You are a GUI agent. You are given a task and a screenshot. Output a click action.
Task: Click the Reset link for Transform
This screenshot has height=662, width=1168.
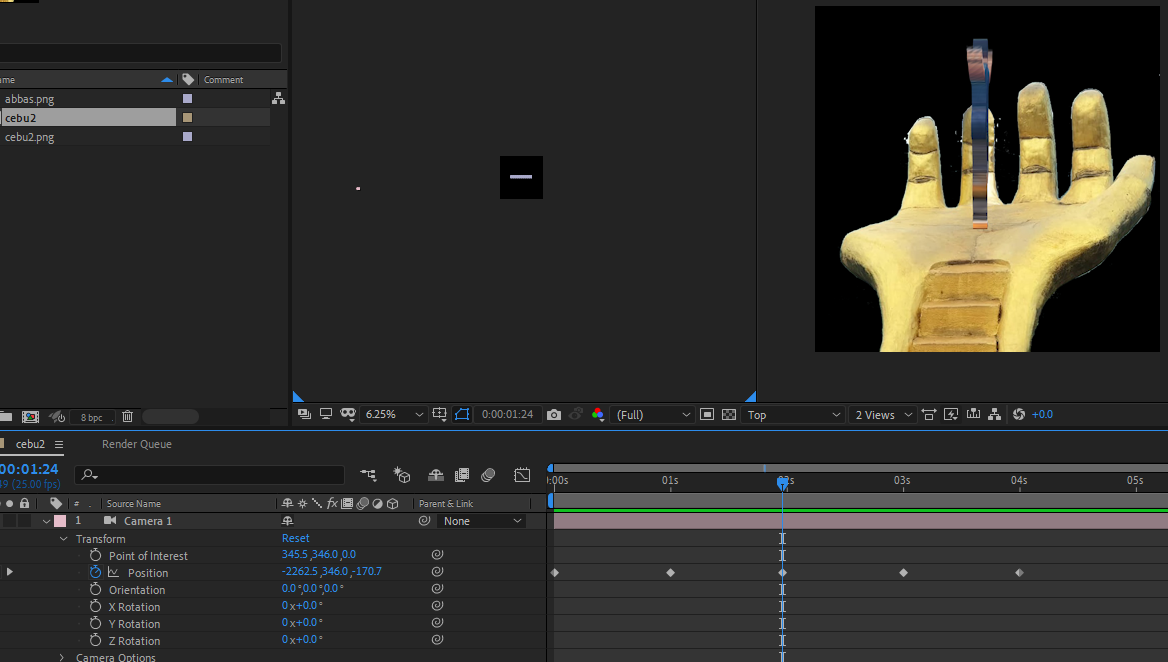[296, 538]
